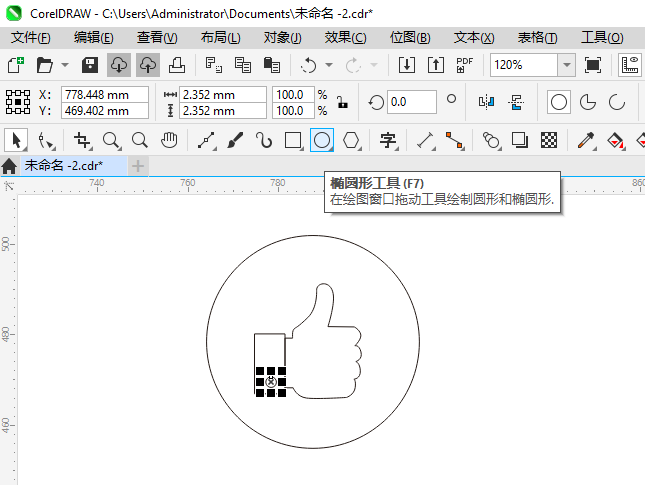
Task: Print the document
Action: (x=177, y=65)
